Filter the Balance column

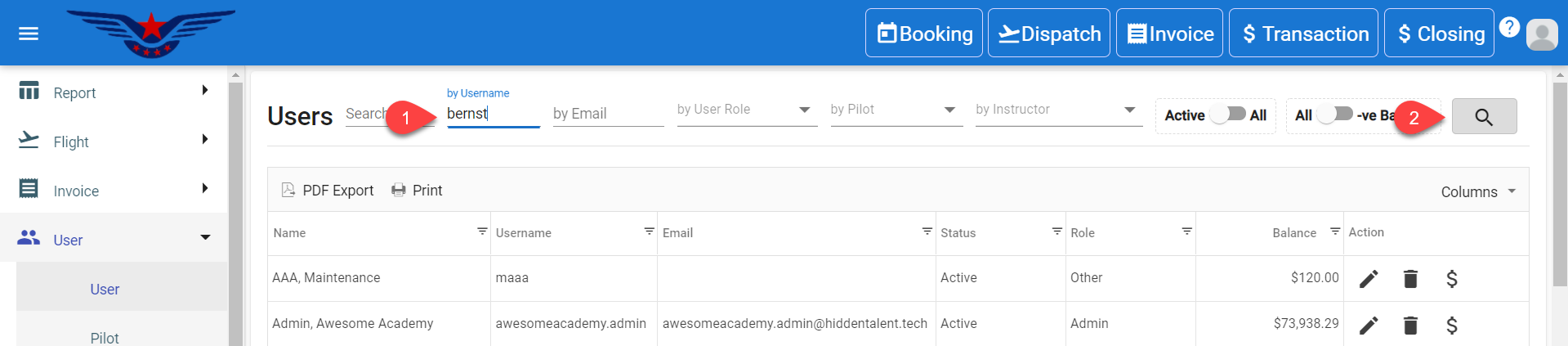(1334, 231)
